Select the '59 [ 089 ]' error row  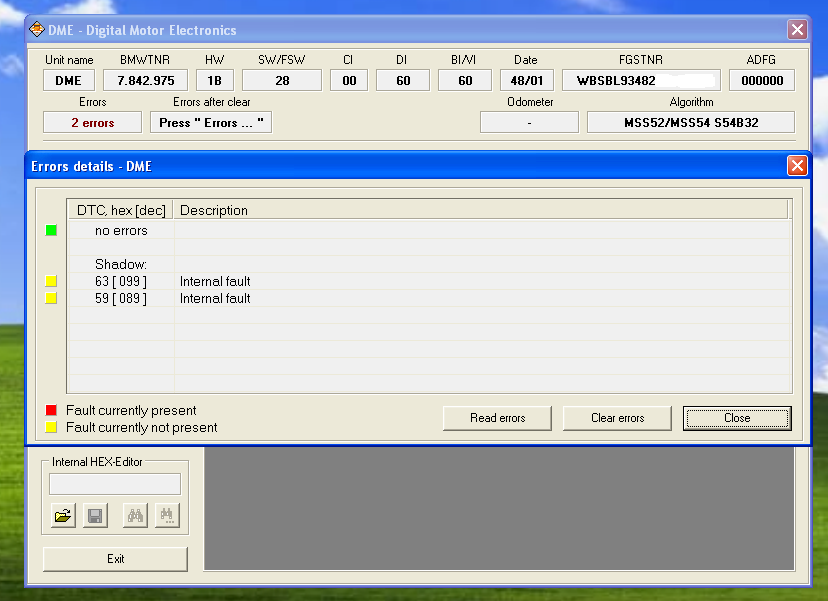[x=429, y=298]
